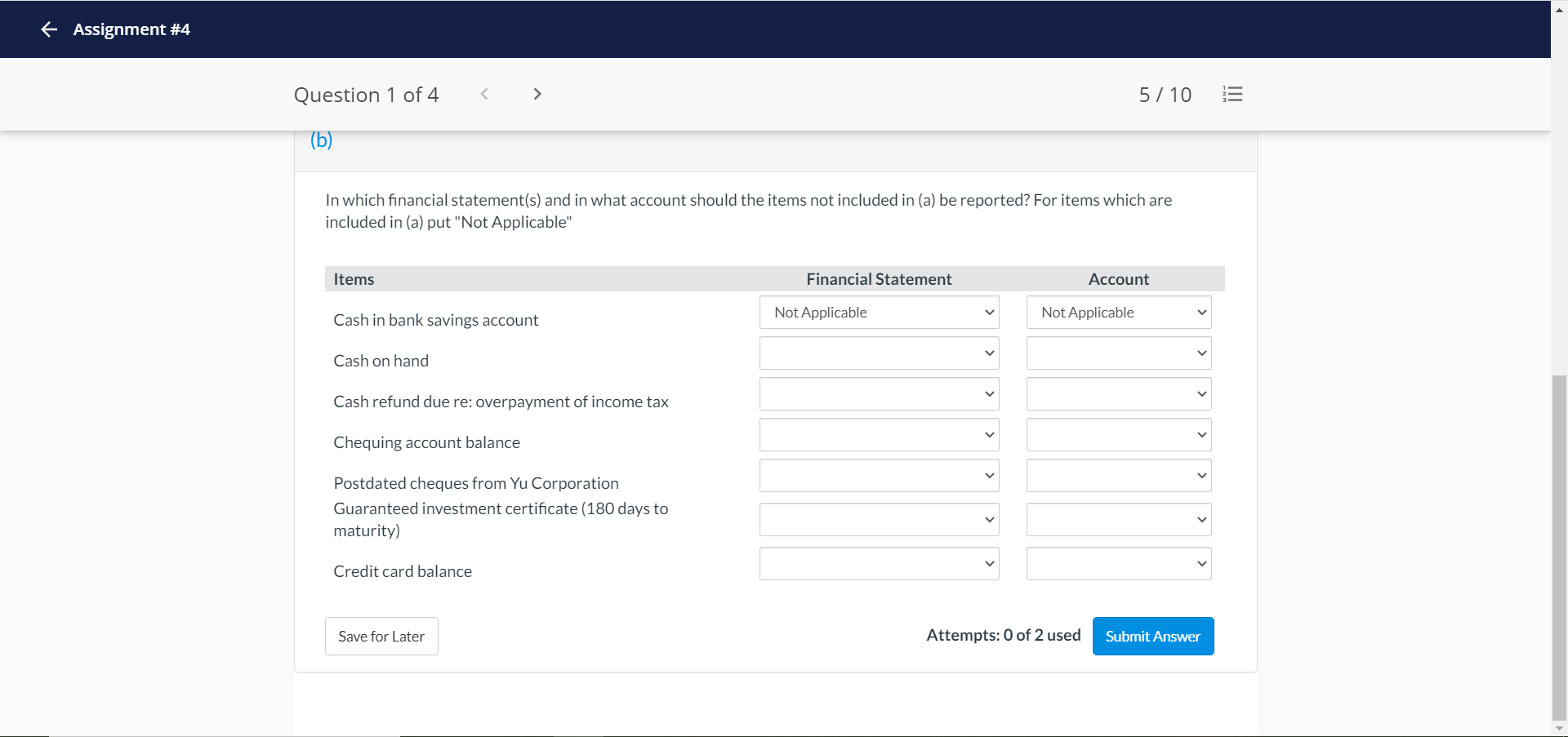Click the Cash in bank savings account label

[436, 320]
